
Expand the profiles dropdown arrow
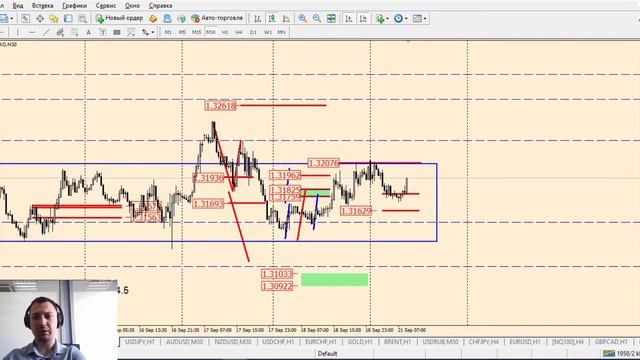pyautogui.click(x=11, y=18)
